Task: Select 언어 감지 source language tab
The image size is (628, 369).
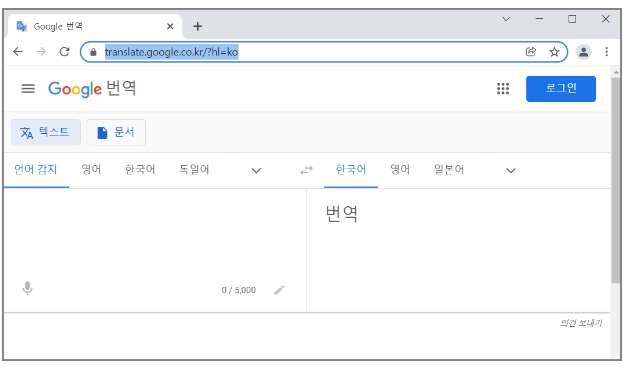Action: pyautogui.click(x=36, y=169)
